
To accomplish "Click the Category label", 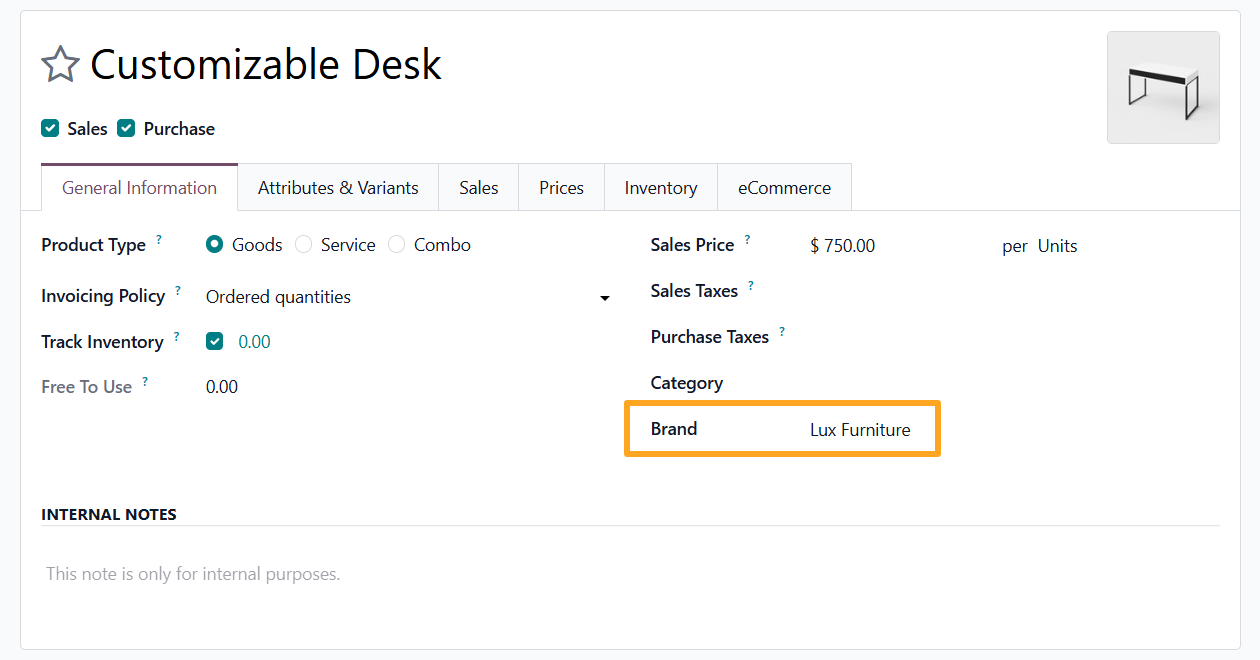I will tap(687, 383).
